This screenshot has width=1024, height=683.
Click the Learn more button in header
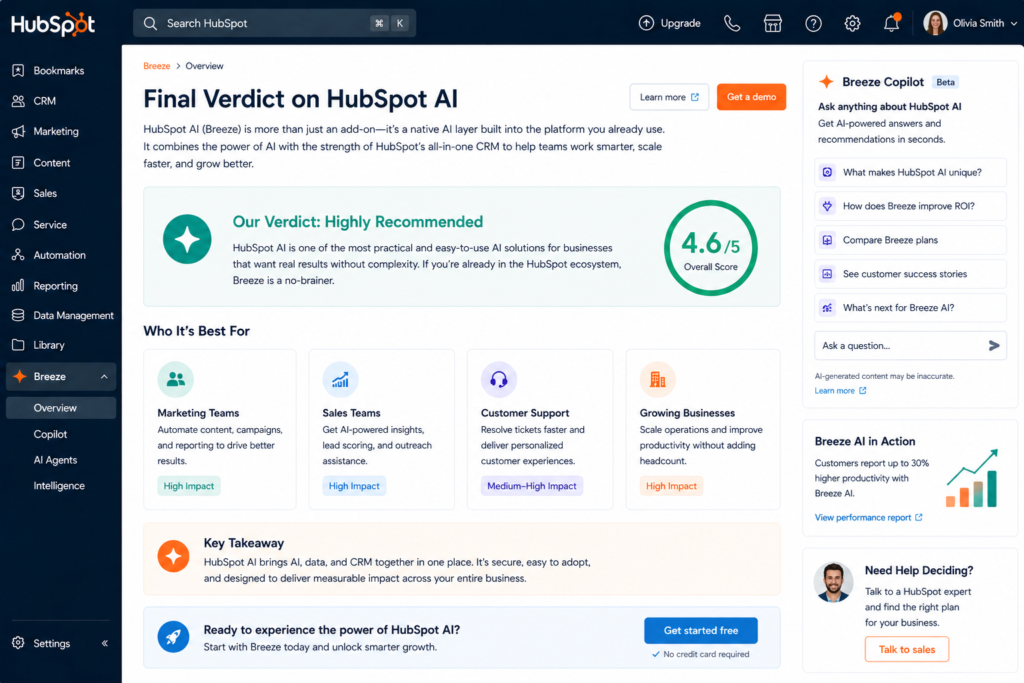(x=669, y=97)
